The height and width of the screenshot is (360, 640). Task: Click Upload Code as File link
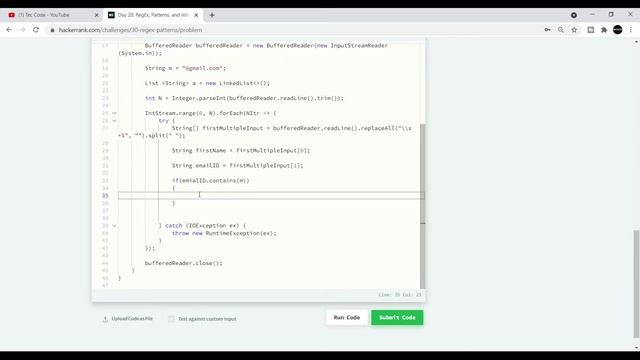[x=132, y=319]
